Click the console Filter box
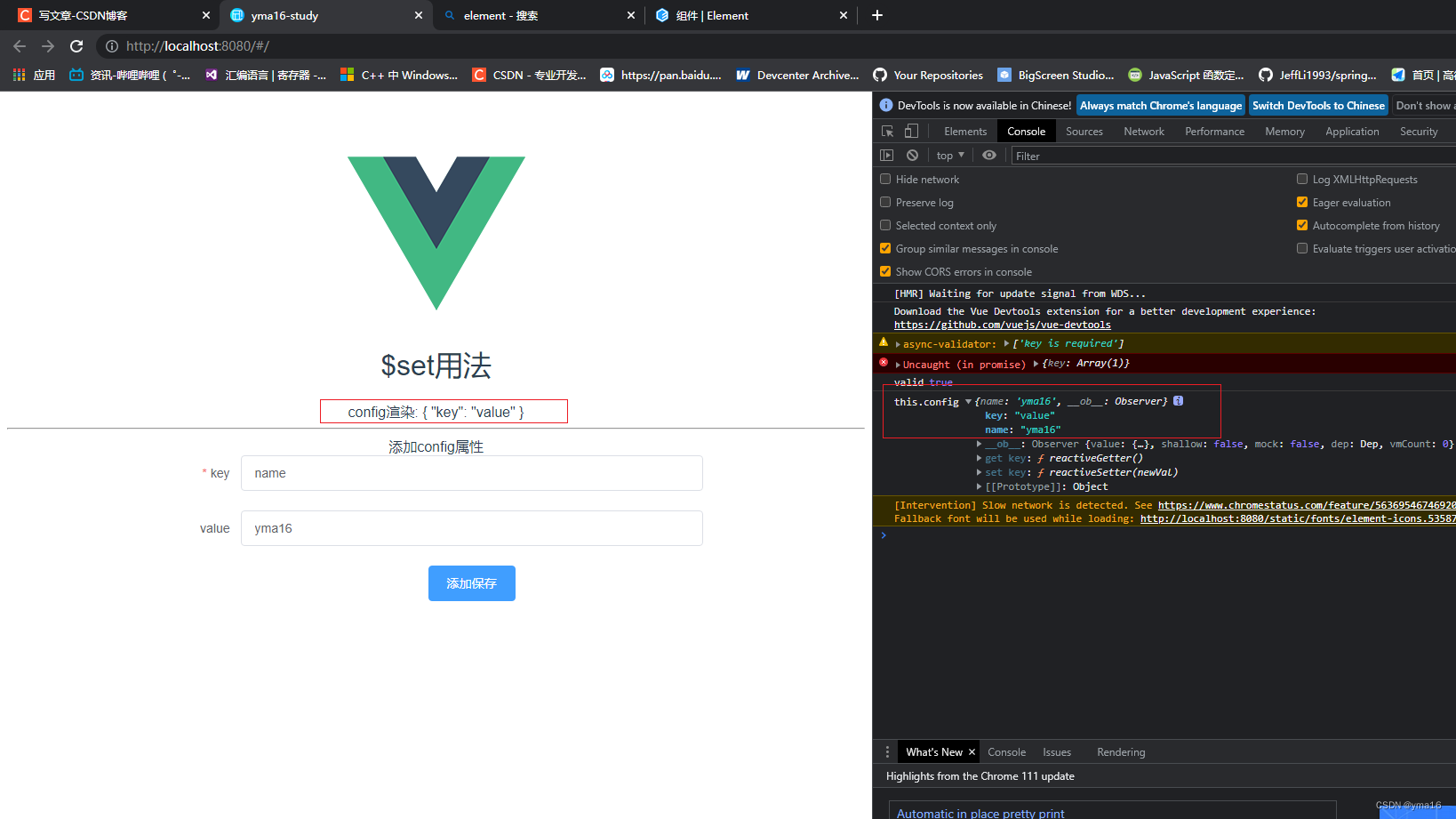This screenshot has height=819, width=1456. (1233, 156)
